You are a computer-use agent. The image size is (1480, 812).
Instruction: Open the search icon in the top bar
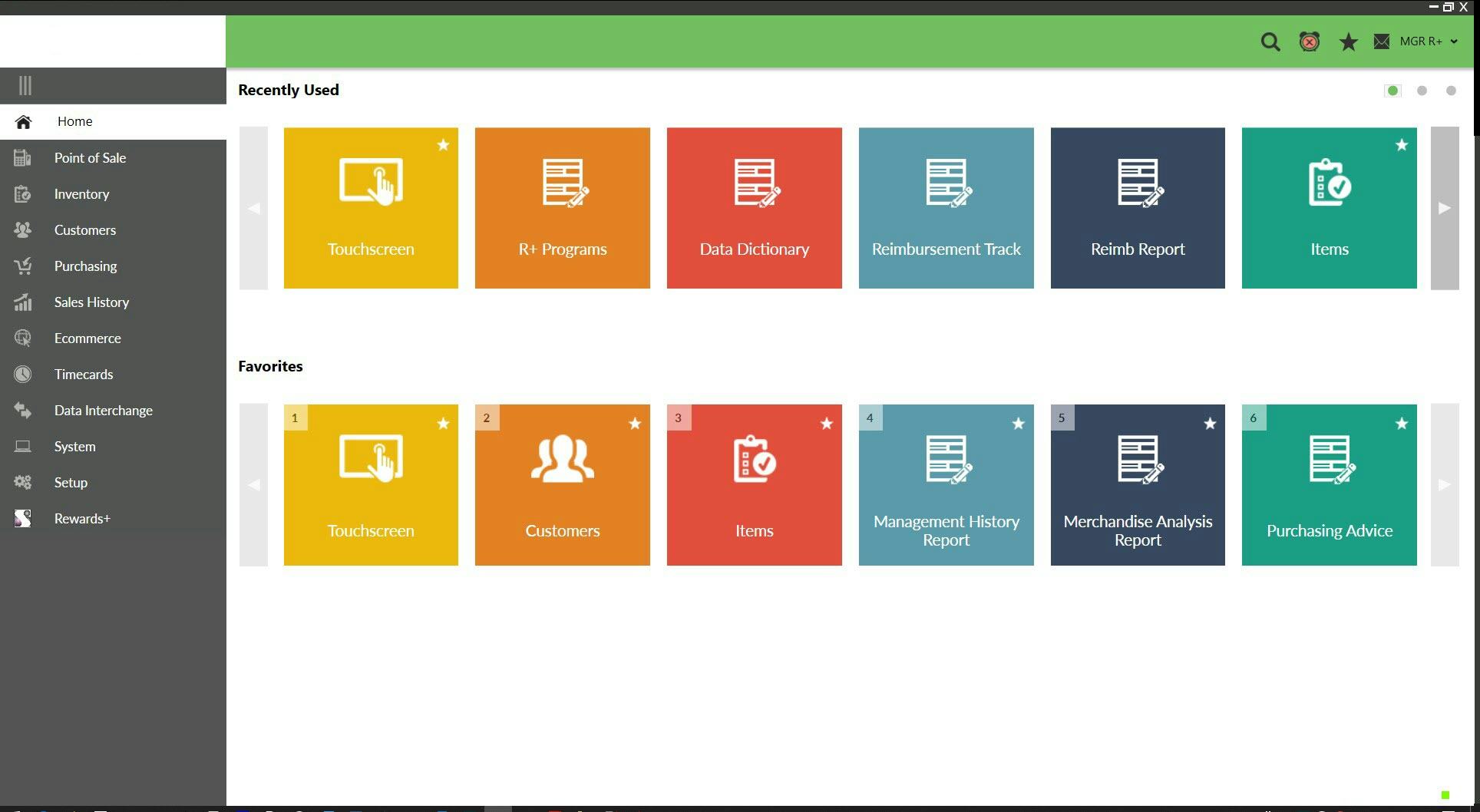coord(1270,41)
